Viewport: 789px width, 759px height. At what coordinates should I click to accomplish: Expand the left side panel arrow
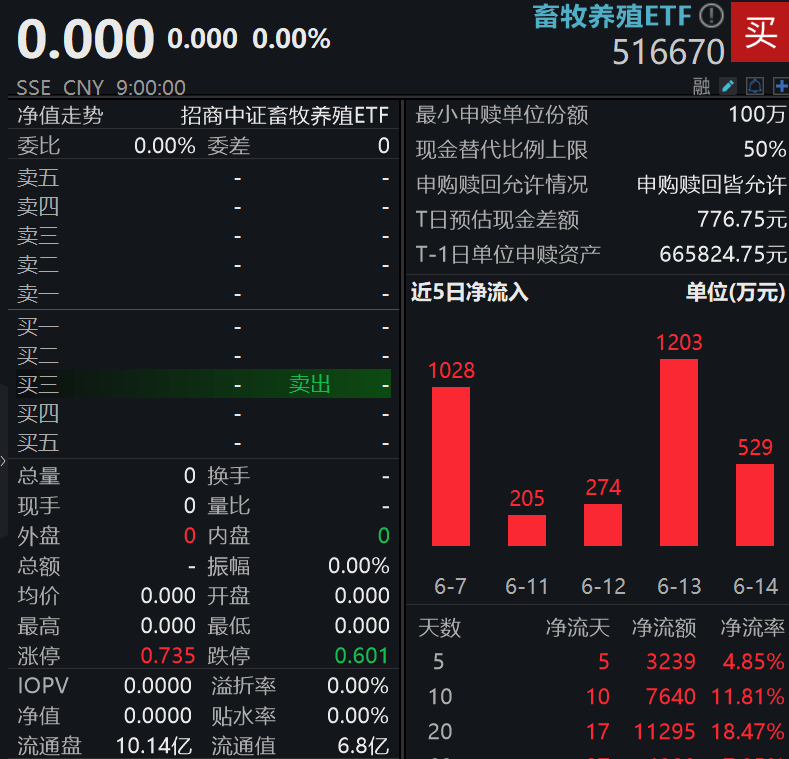(x=4, y=461)
